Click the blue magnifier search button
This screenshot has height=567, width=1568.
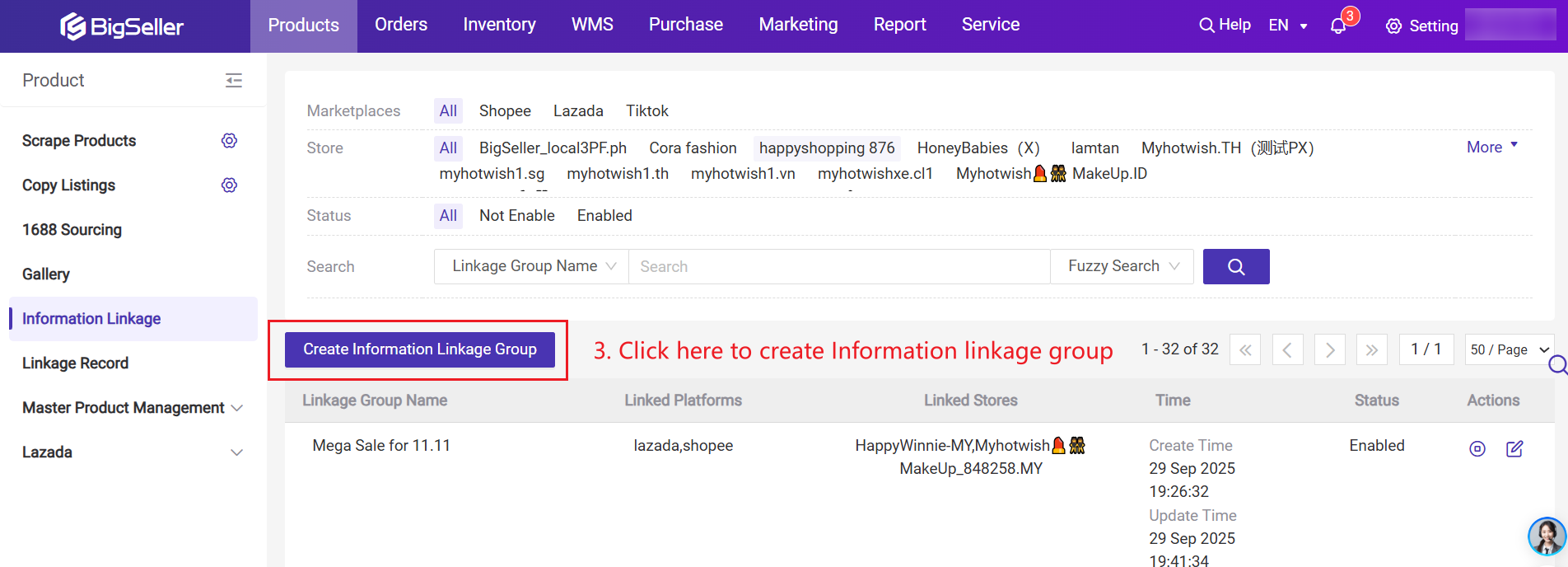(x=1235, y=266)
